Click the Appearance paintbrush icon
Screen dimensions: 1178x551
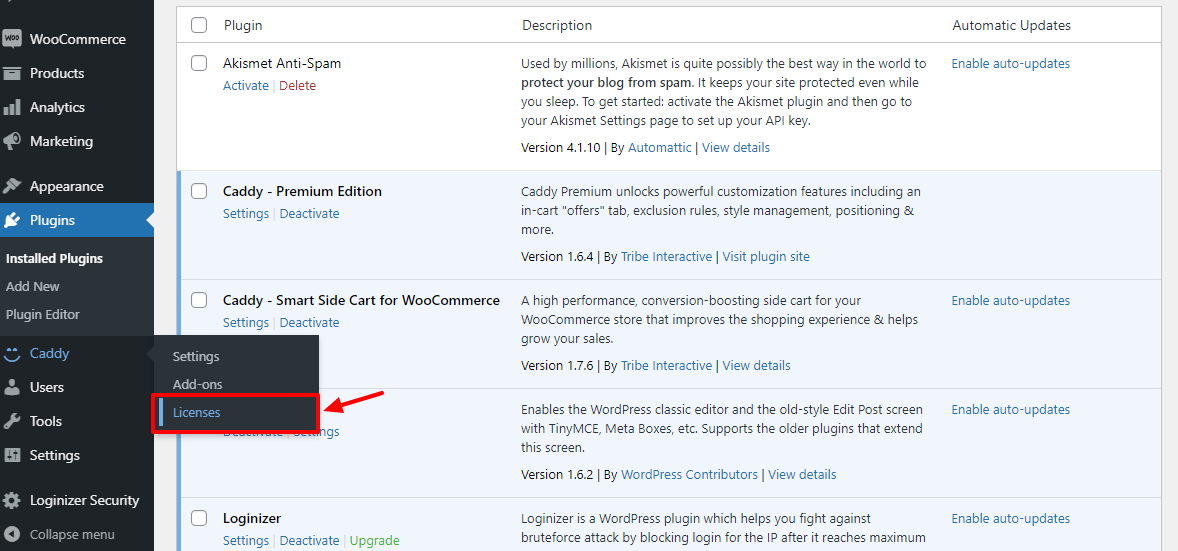click(x=12, y=186)
